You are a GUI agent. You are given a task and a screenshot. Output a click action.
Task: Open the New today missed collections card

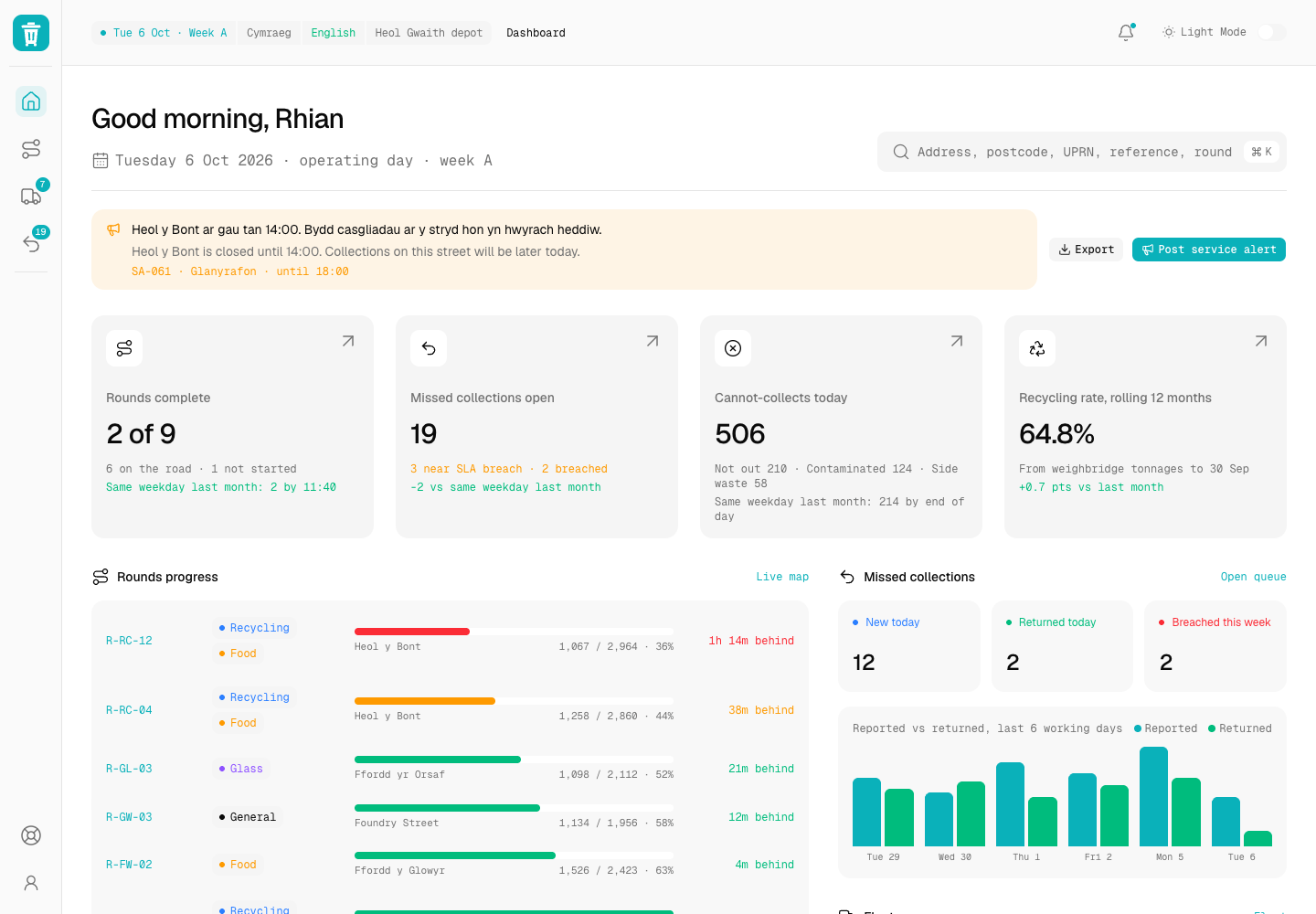coord(909,646)
